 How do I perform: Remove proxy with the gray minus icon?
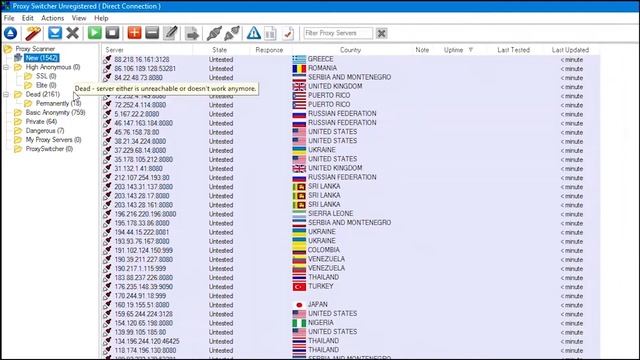(x=152, y=33)
